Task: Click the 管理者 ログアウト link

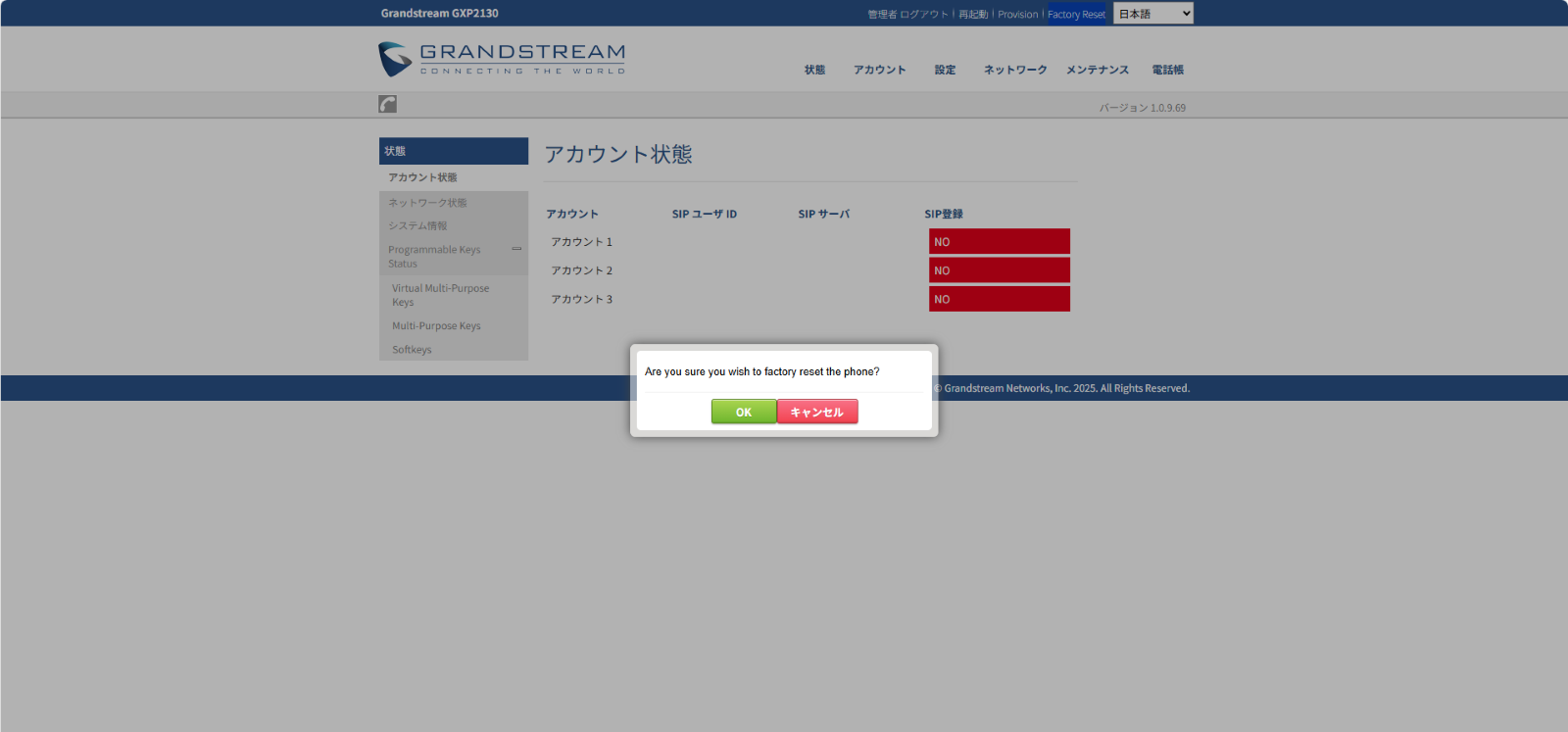Action: [x=907, y=15]
